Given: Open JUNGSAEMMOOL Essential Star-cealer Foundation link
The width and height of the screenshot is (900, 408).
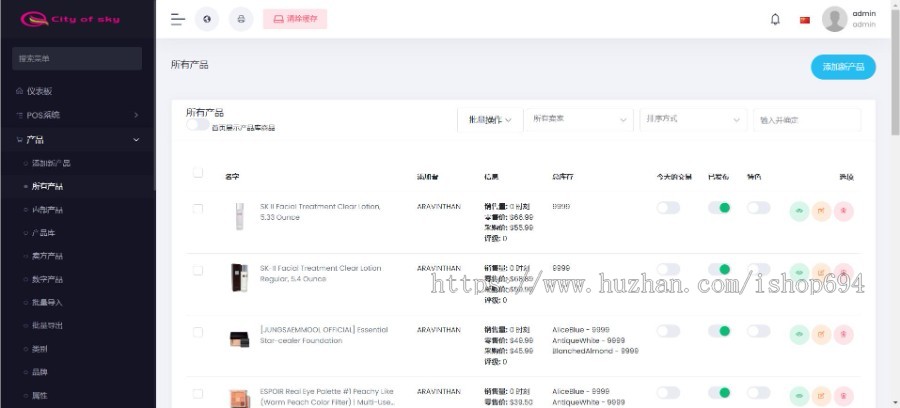Looking at the screenshot, I should pos(324,335).
